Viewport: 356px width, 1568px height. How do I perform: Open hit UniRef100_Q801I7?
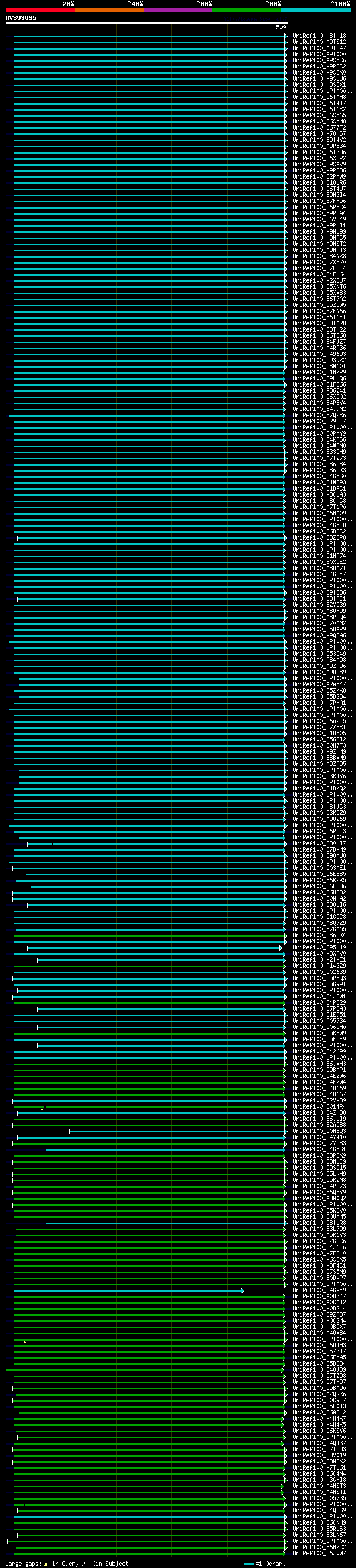pyautogui.click(x=319, y=844)
